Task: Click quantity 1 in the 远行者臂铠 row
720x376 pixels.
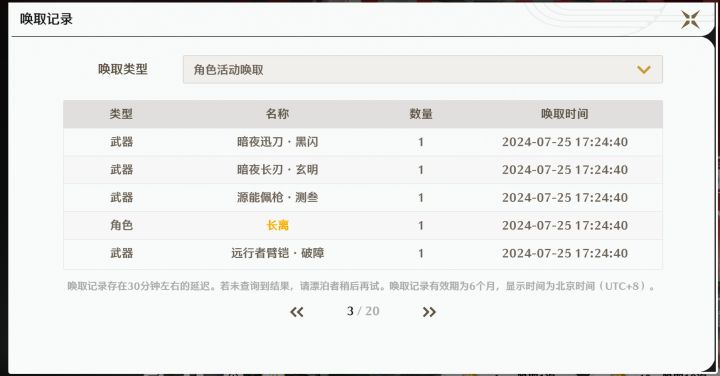Action: (421, 253)
